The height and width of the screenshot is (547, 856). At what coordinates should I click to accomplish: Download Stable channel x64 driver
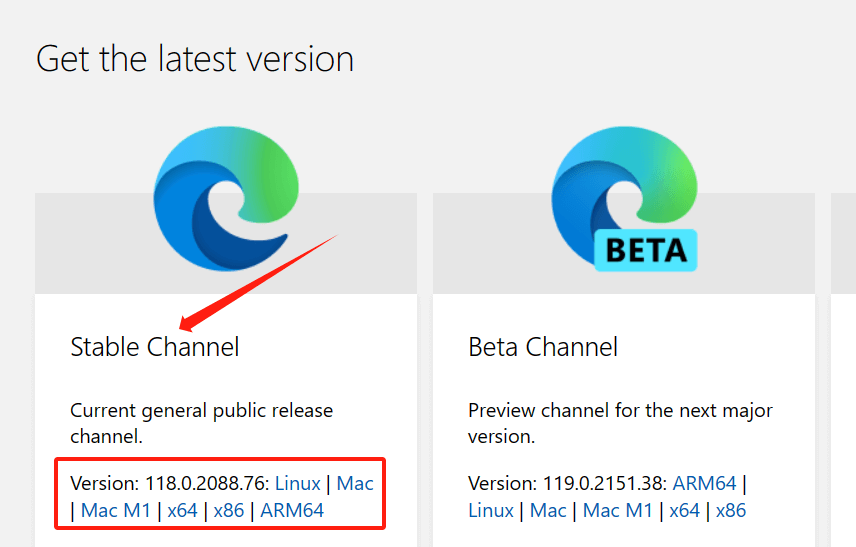point(182,510)
